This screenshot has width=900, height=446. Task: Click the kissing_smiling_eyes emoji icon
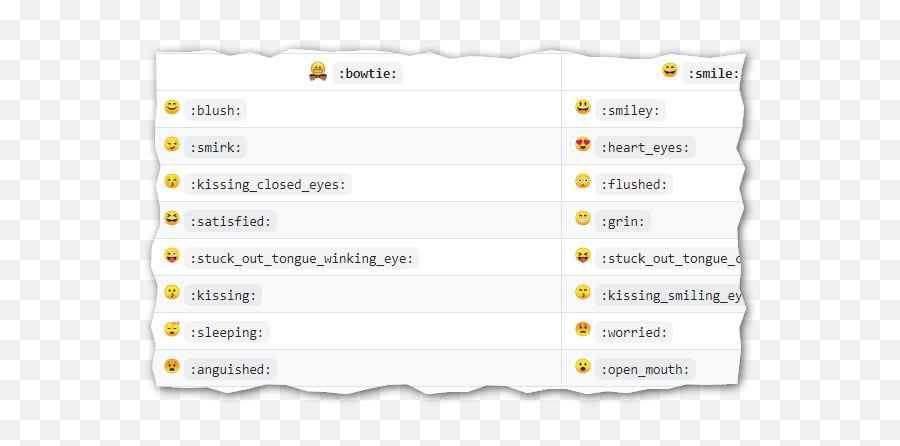583,292
